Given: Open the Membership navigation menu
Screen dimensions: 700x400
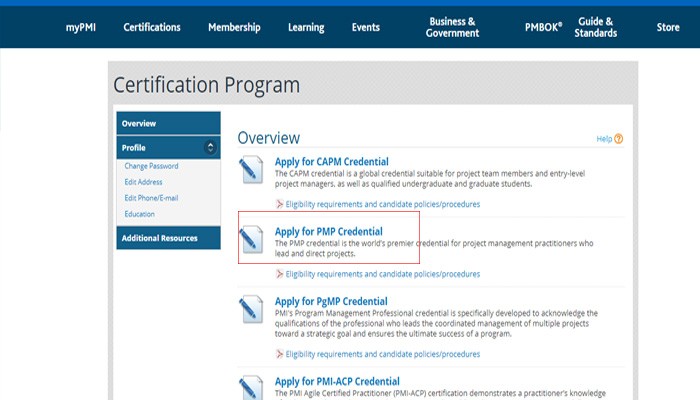Looking at the screenshot, I should [234, 27].
